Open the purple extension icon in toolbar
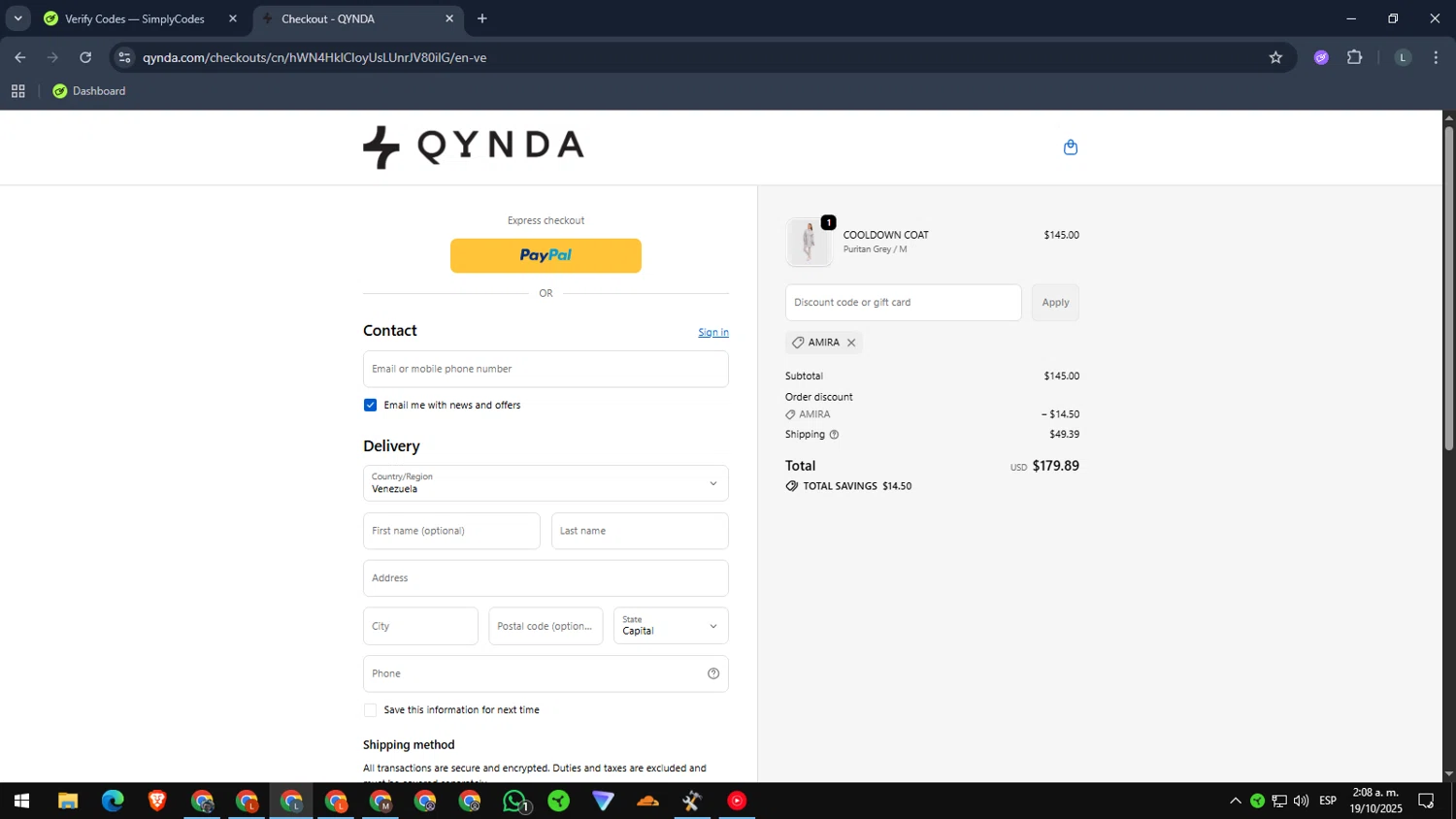The height and width of the screenshot is (819, 1456). tap(1321, 57)
